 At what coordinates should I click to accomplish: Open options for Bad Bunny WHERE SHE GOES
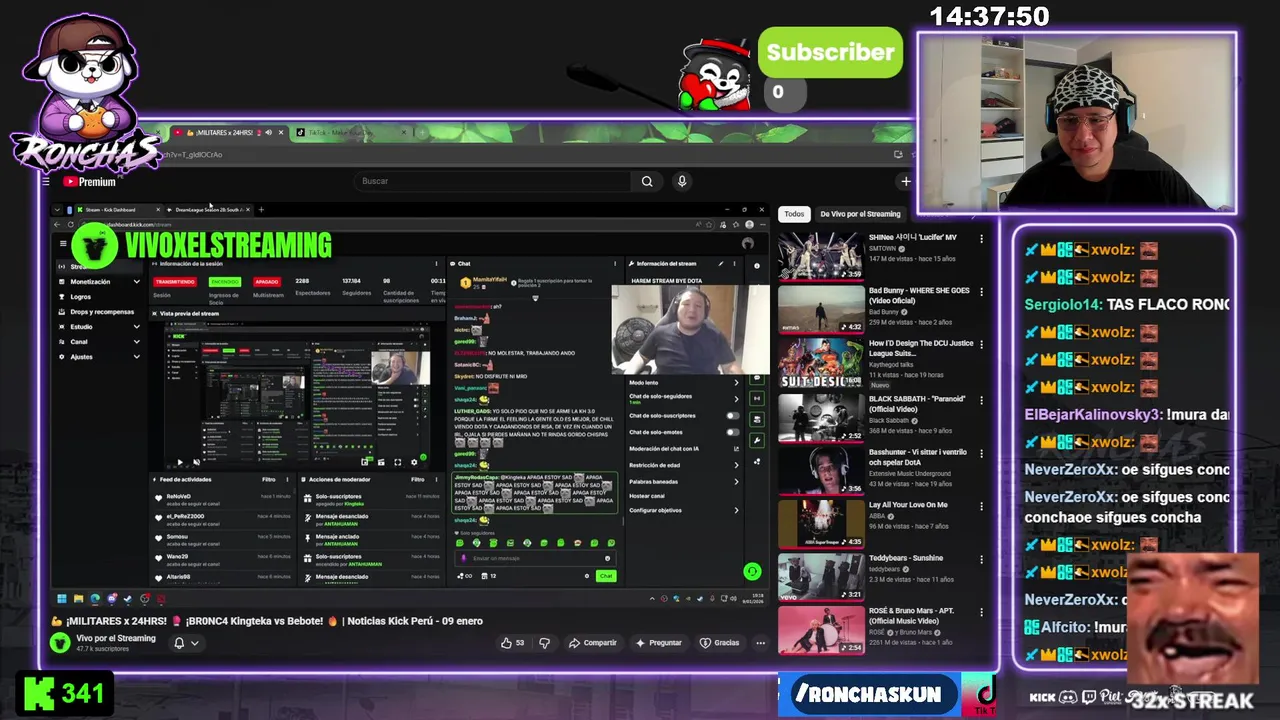click(981, 292)
